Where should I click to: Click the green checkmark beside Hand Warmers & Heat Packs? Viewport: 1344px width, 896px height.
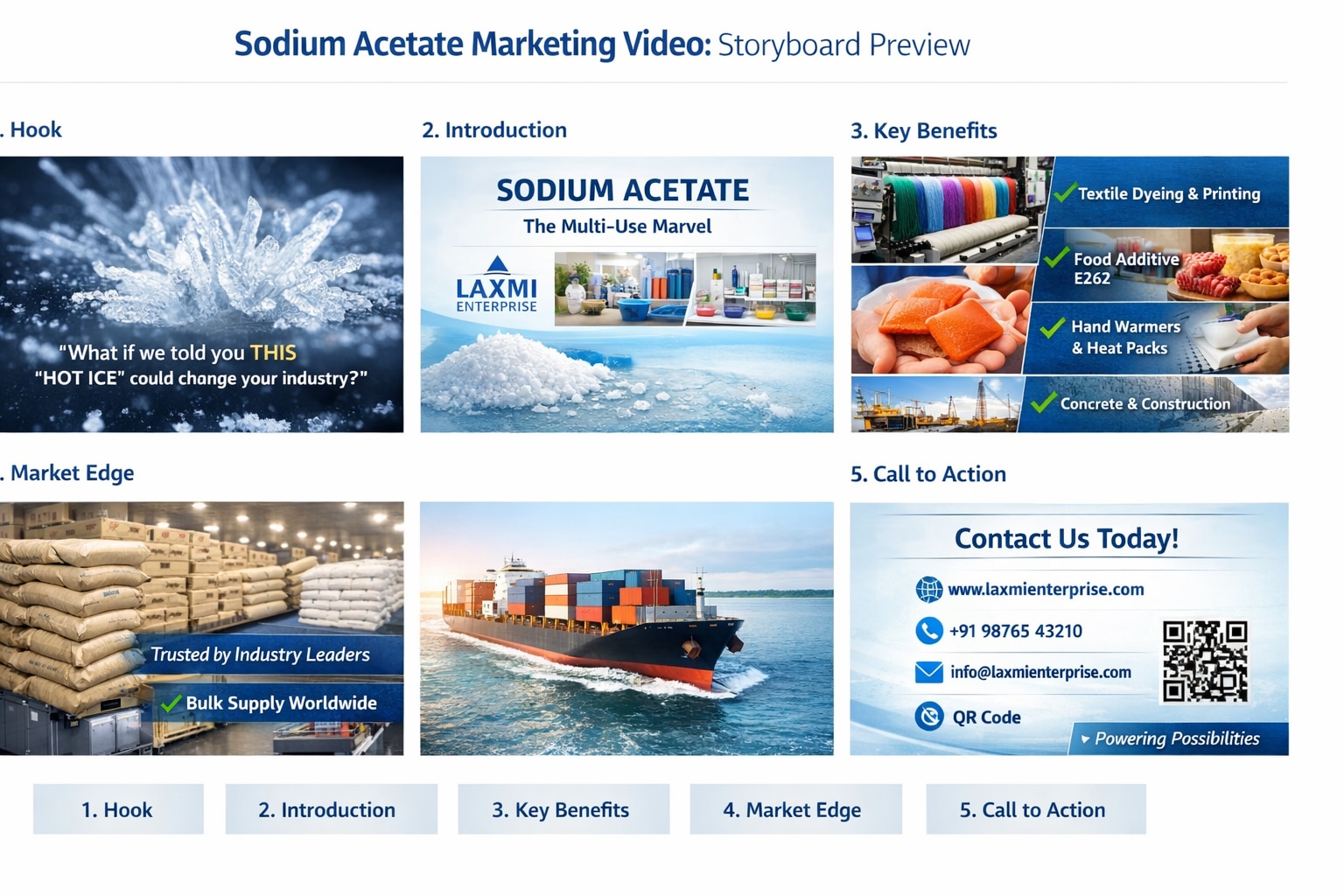tap(1052, 328)
